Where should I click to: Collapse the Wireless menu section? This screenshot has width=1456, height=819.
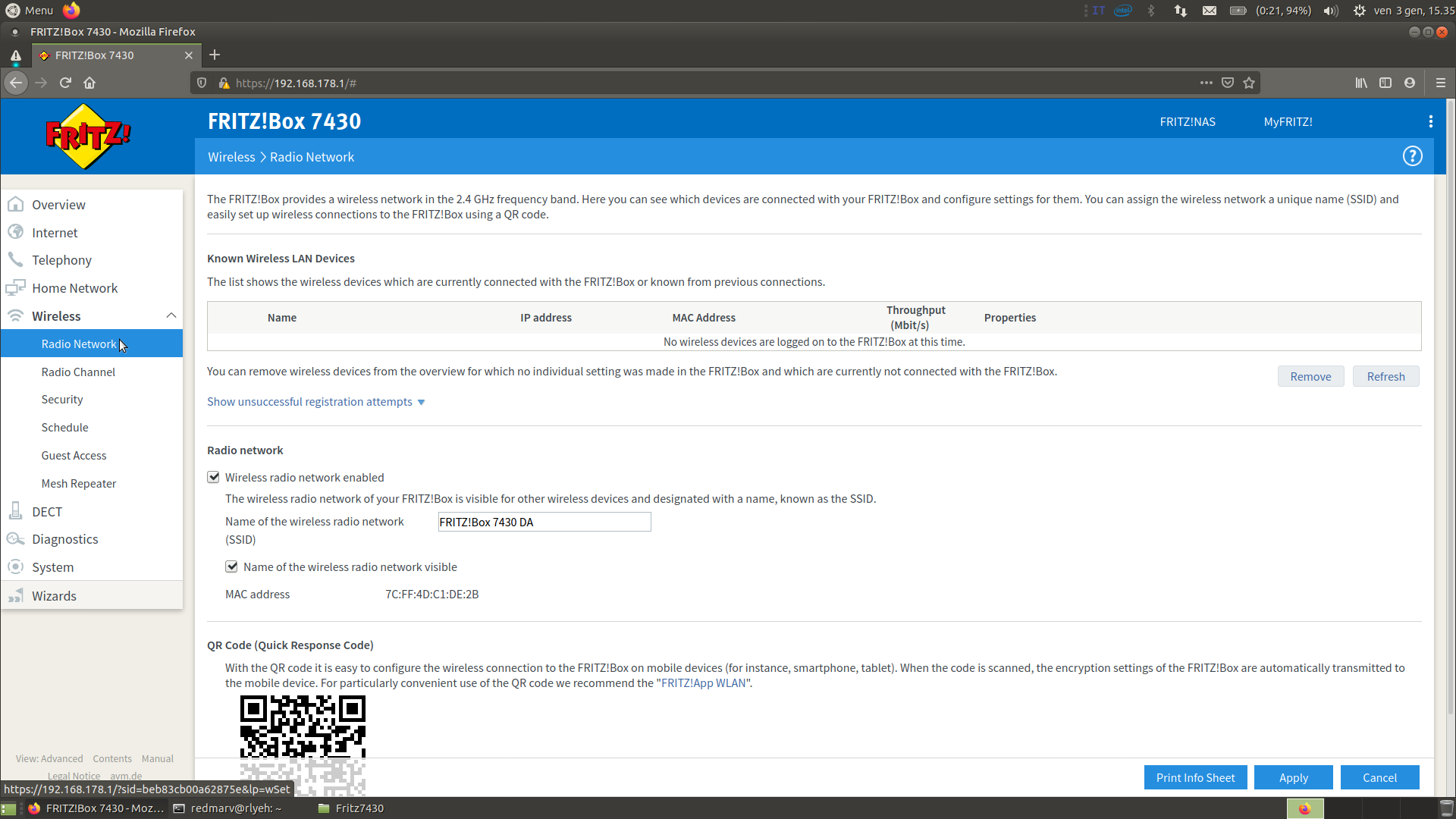pyautogui.click(x=171, y=315)
